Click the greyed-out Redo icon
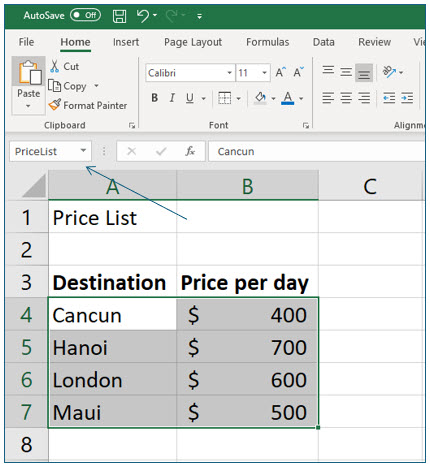Viewport: 430px width, 466px height. 171,16
